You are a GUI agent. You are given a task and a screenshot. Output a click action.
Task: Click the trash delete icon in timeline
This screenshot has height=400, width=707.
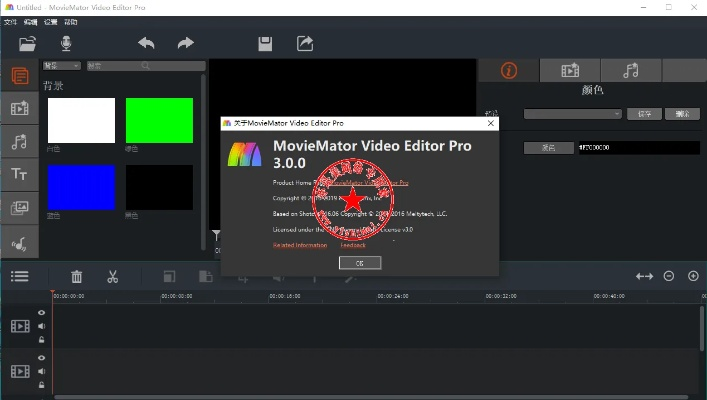(x=77, y=276)
